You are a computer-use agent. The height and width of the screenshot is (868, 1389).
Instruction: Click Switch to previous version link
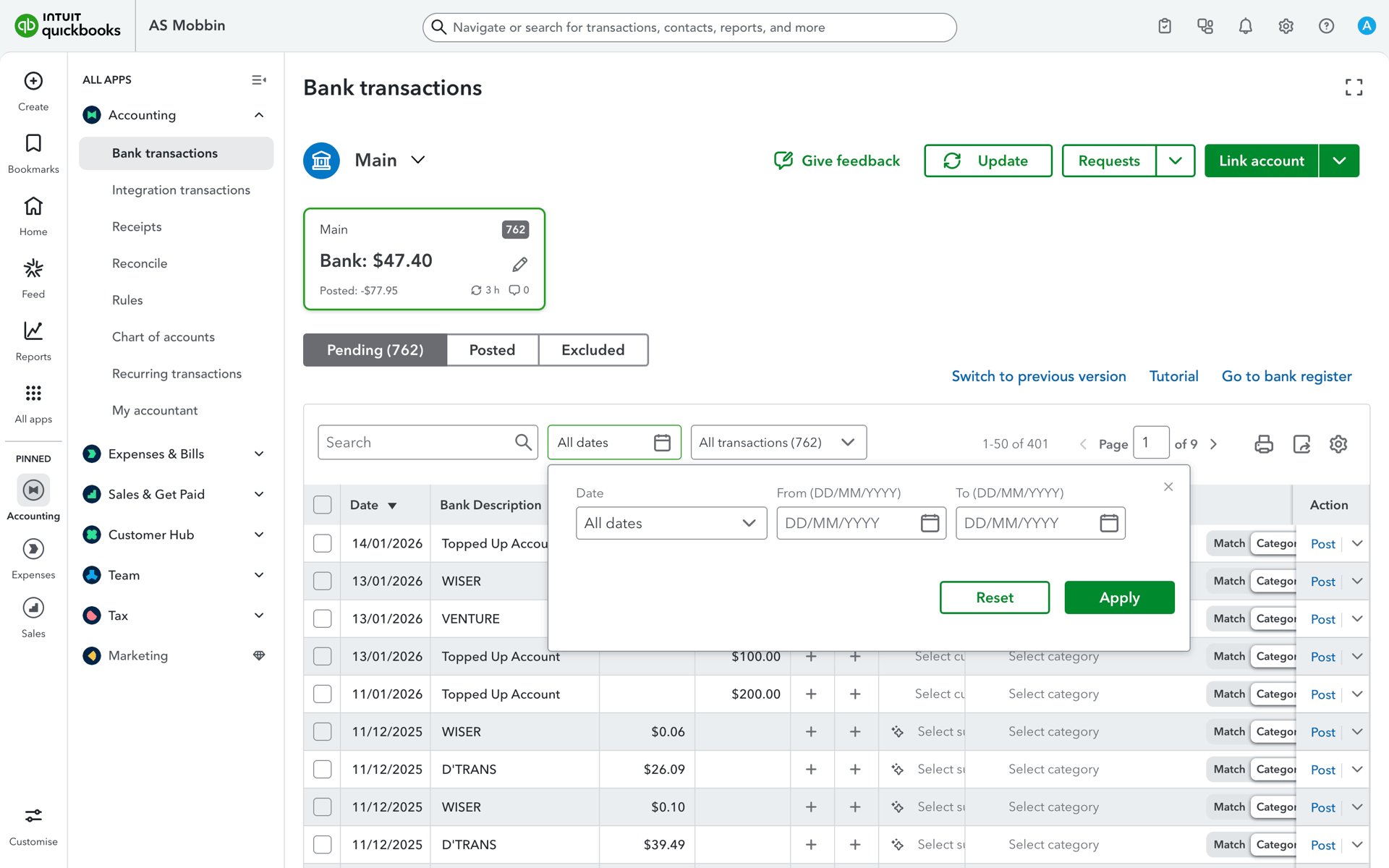click(1039, 376)
